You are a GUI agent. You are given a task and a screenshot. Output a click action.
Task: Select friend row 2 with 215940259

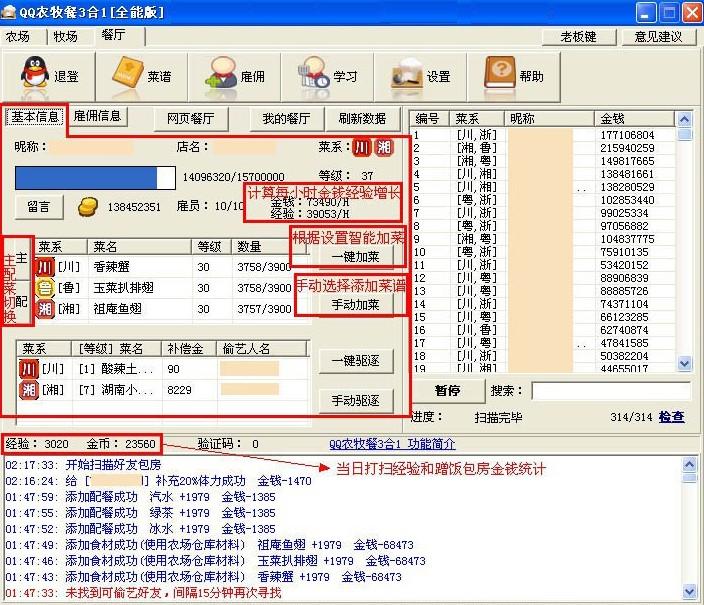pos(543,148)
